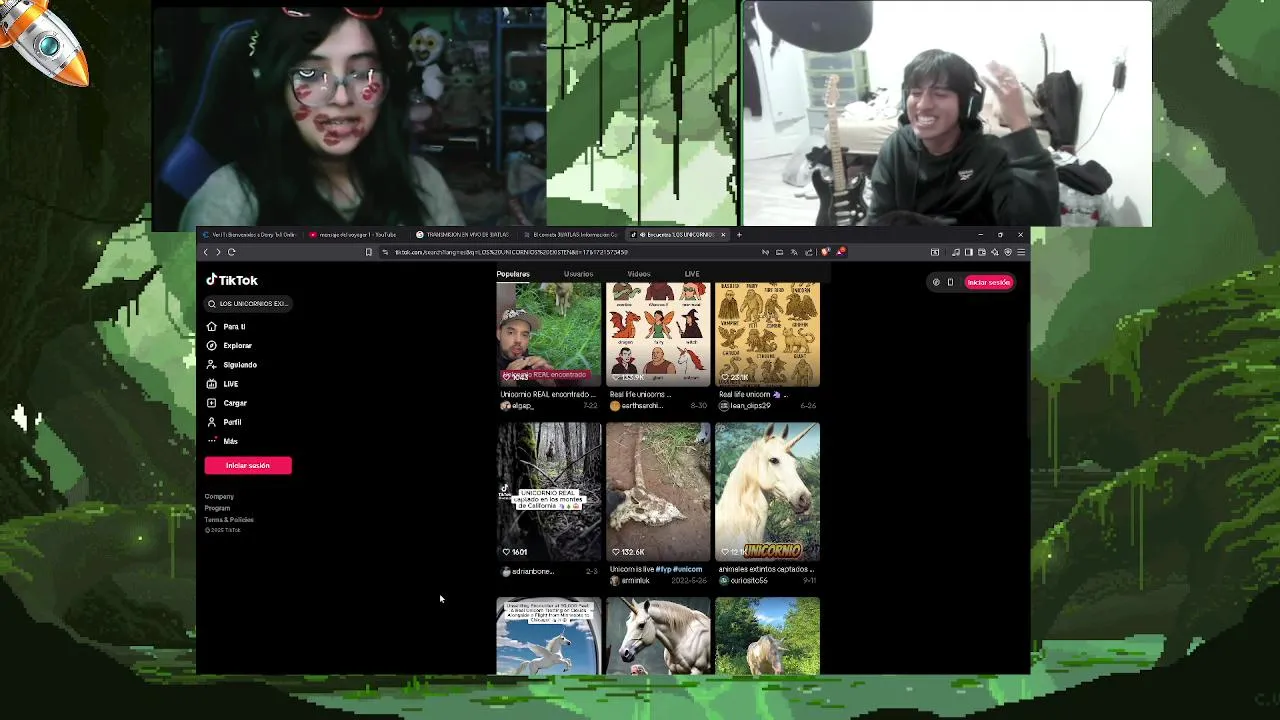Open the flying pegasus airplane window thumbnail
The height and width of the screenshot is (720, 1280).
(x=549, y=636)
